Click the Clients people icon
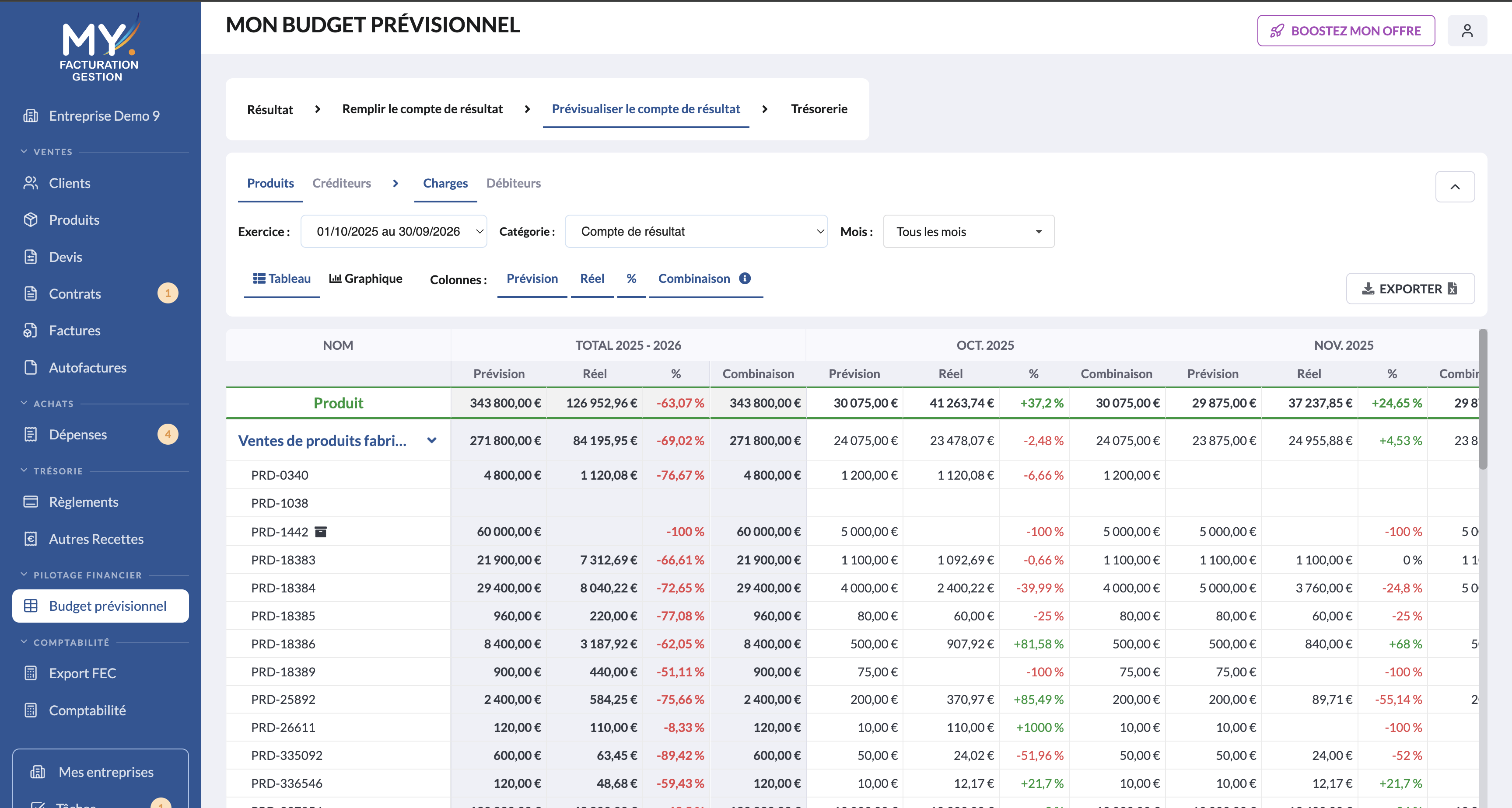The image size is (1512, 808). [x=31, y=183]
